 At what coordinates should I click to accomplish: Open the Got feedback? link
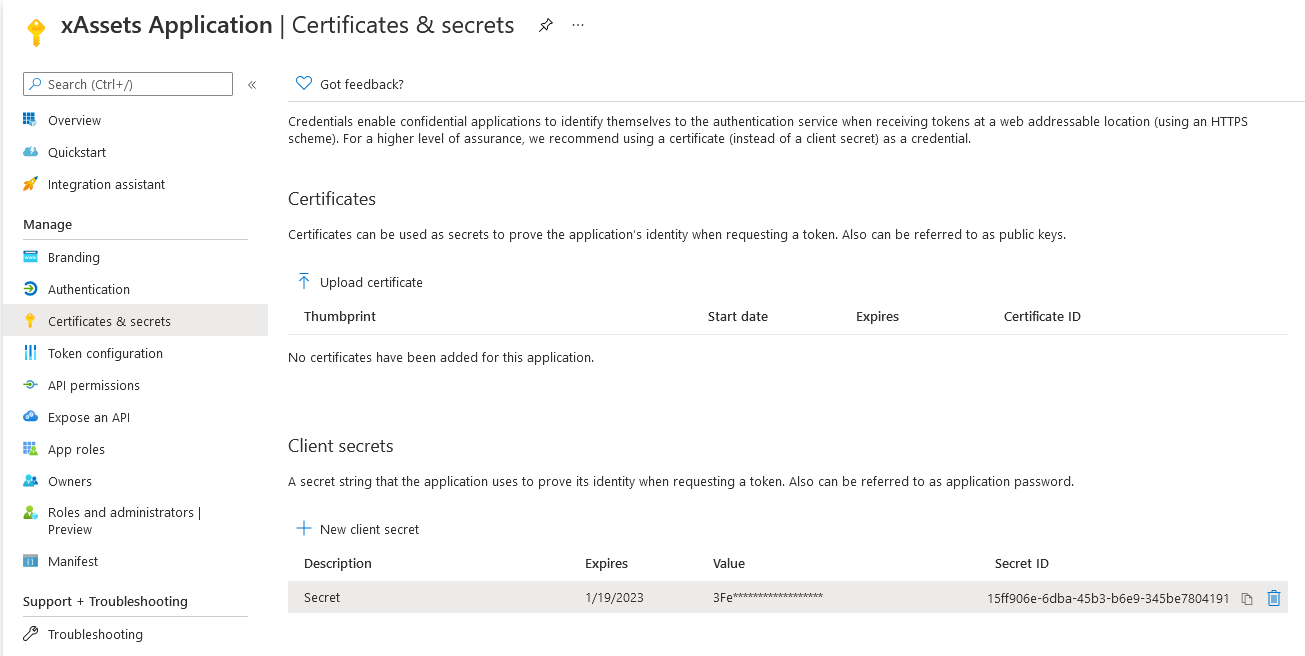pos(347,84)
